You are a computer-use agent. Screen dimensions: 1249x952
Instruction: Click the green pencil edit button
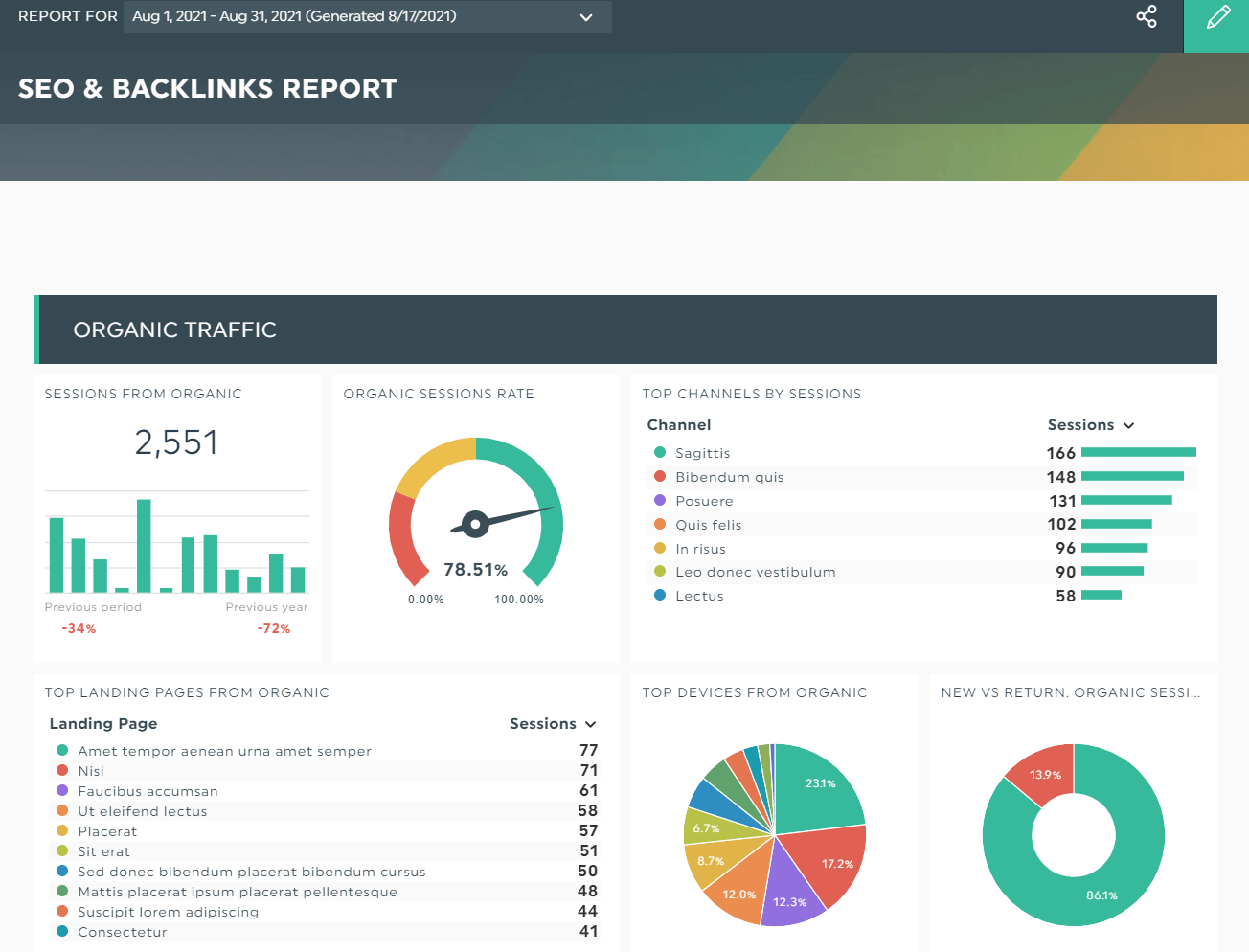[1216, 18]
